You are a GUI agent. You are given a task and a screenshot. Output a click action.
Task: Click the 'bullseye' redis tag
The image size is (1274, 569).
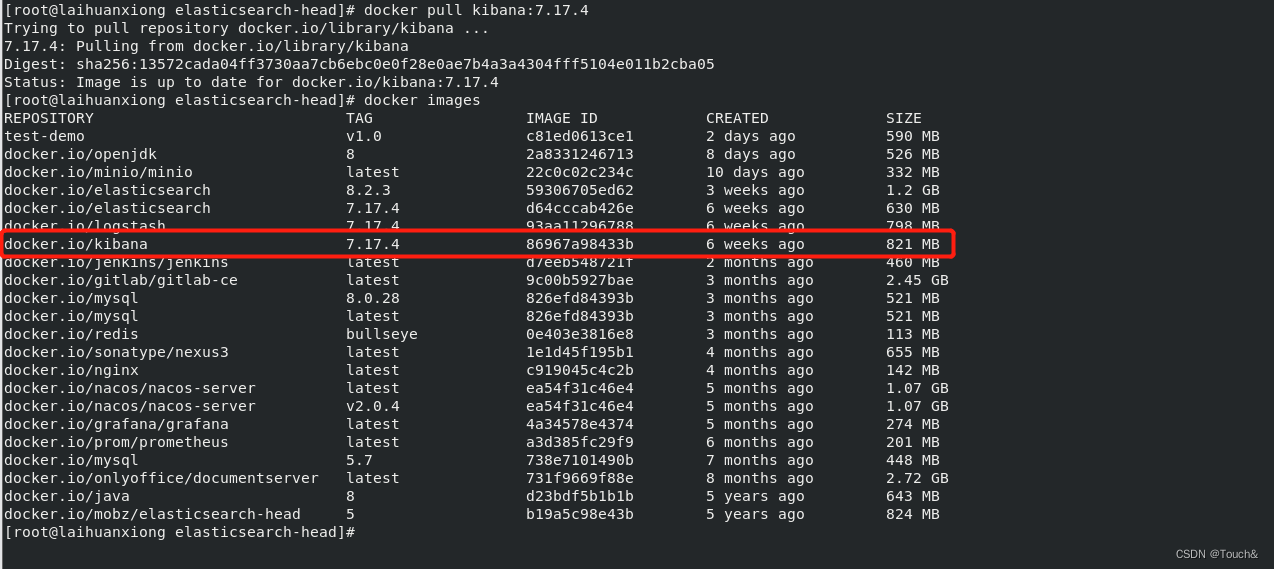[x=382, y=334]
